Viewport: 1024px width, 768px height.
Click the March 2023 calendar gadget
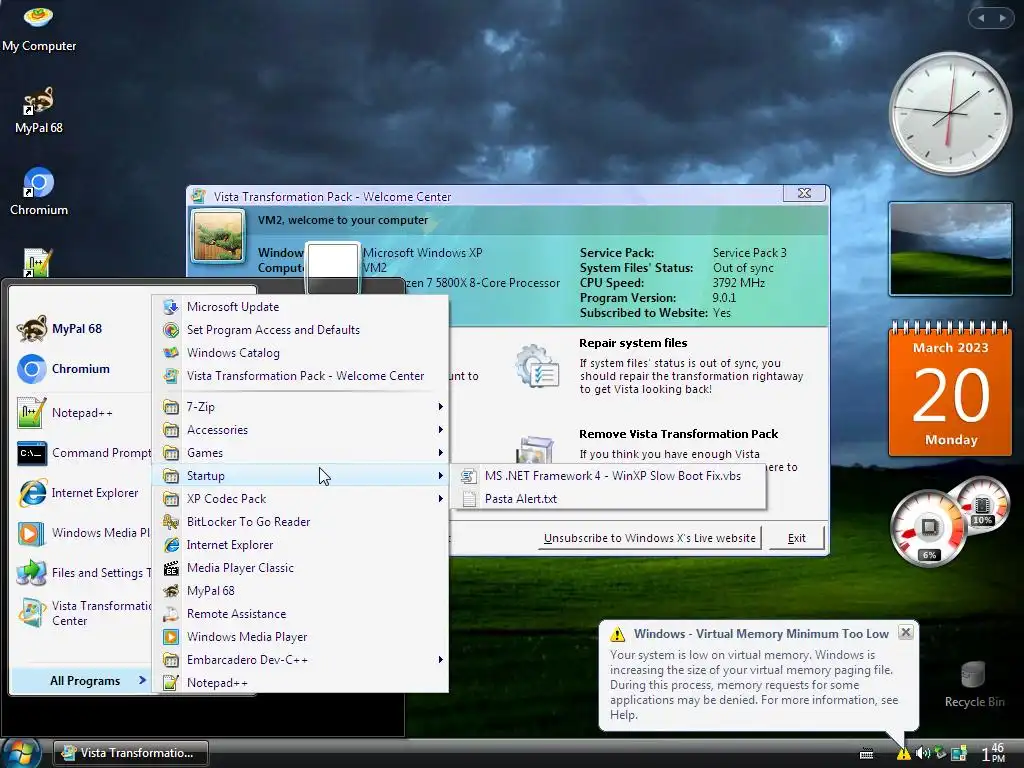(950, 388)
